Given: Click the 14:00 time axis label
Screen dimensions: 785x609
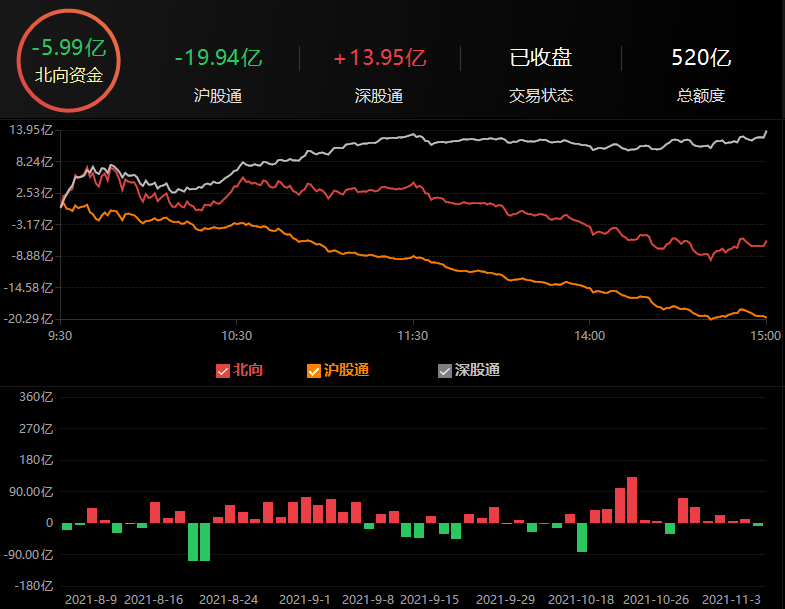Looking at the screenshot, I should click(x=589, y=336).
